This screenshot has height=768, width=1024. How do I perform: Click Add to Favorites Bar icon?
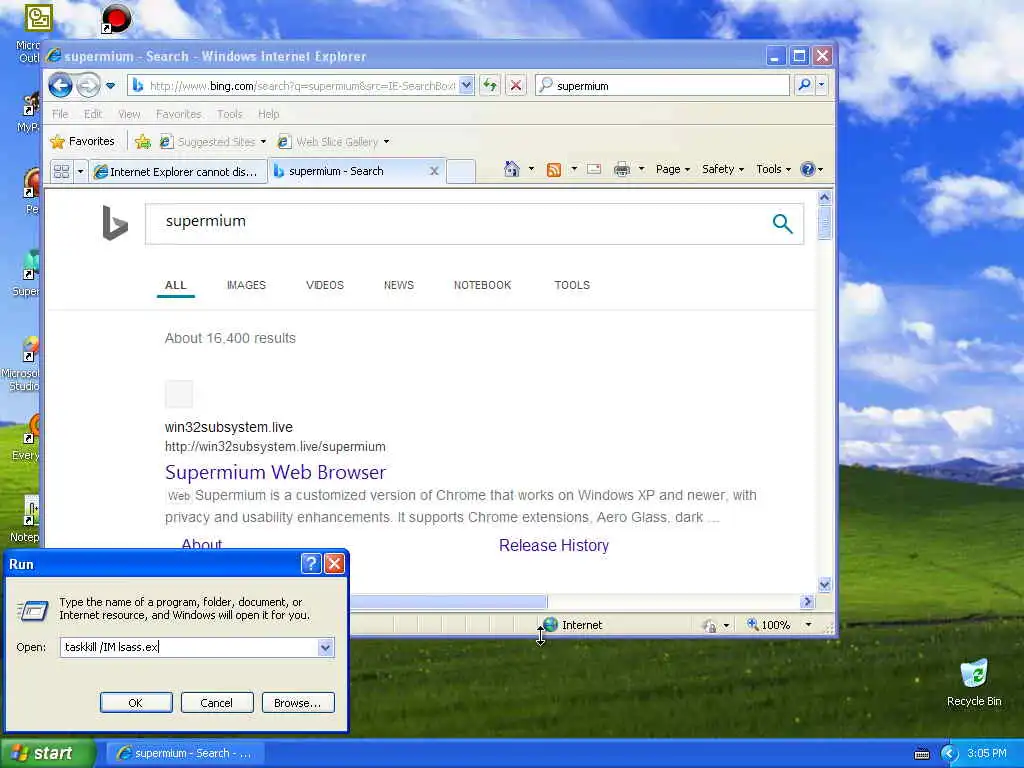click(142, 141)
